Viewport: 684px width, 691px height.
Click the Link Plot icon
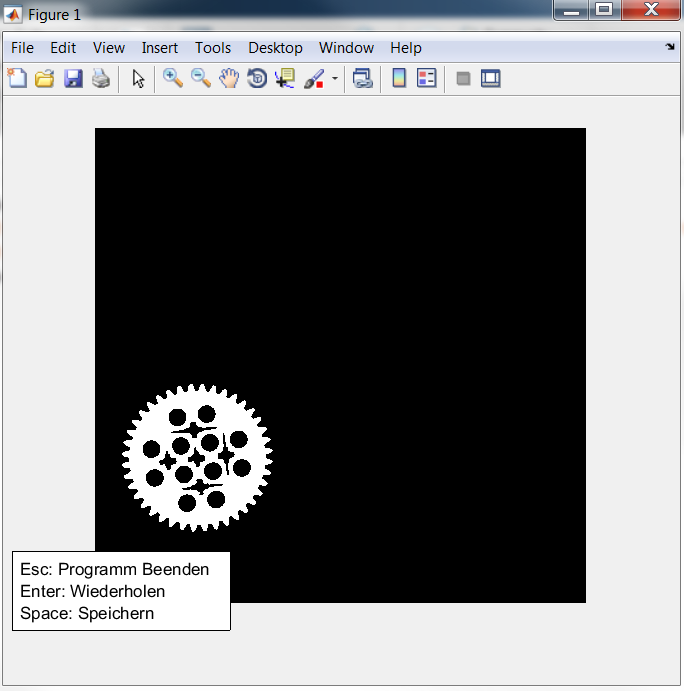point(363,78)
